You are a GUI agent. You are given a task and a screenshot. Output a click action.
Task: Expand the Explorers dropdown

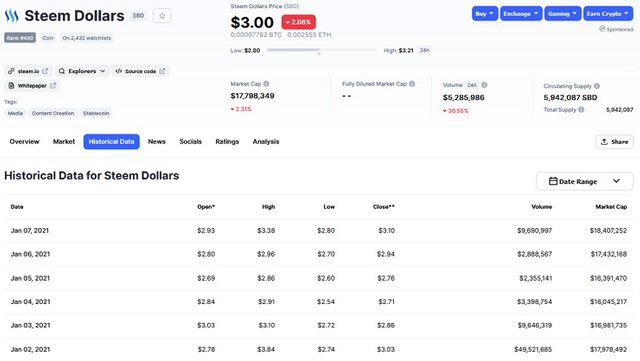click(x=82, y=71)
